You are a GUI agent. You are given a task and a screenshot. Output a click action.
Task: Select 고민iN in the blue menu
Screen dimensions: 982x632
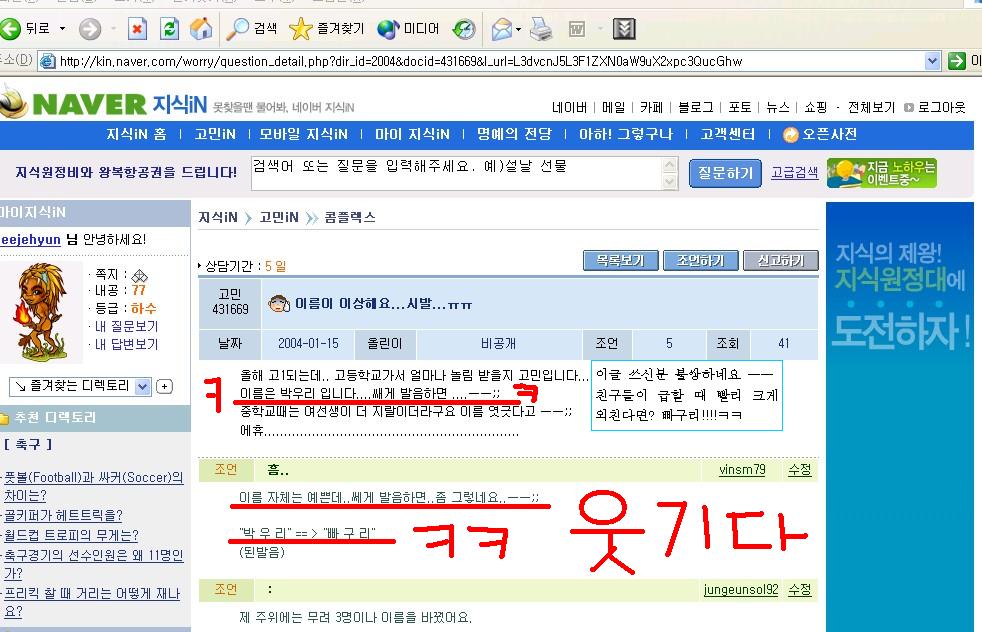click(x=215, y=134)
